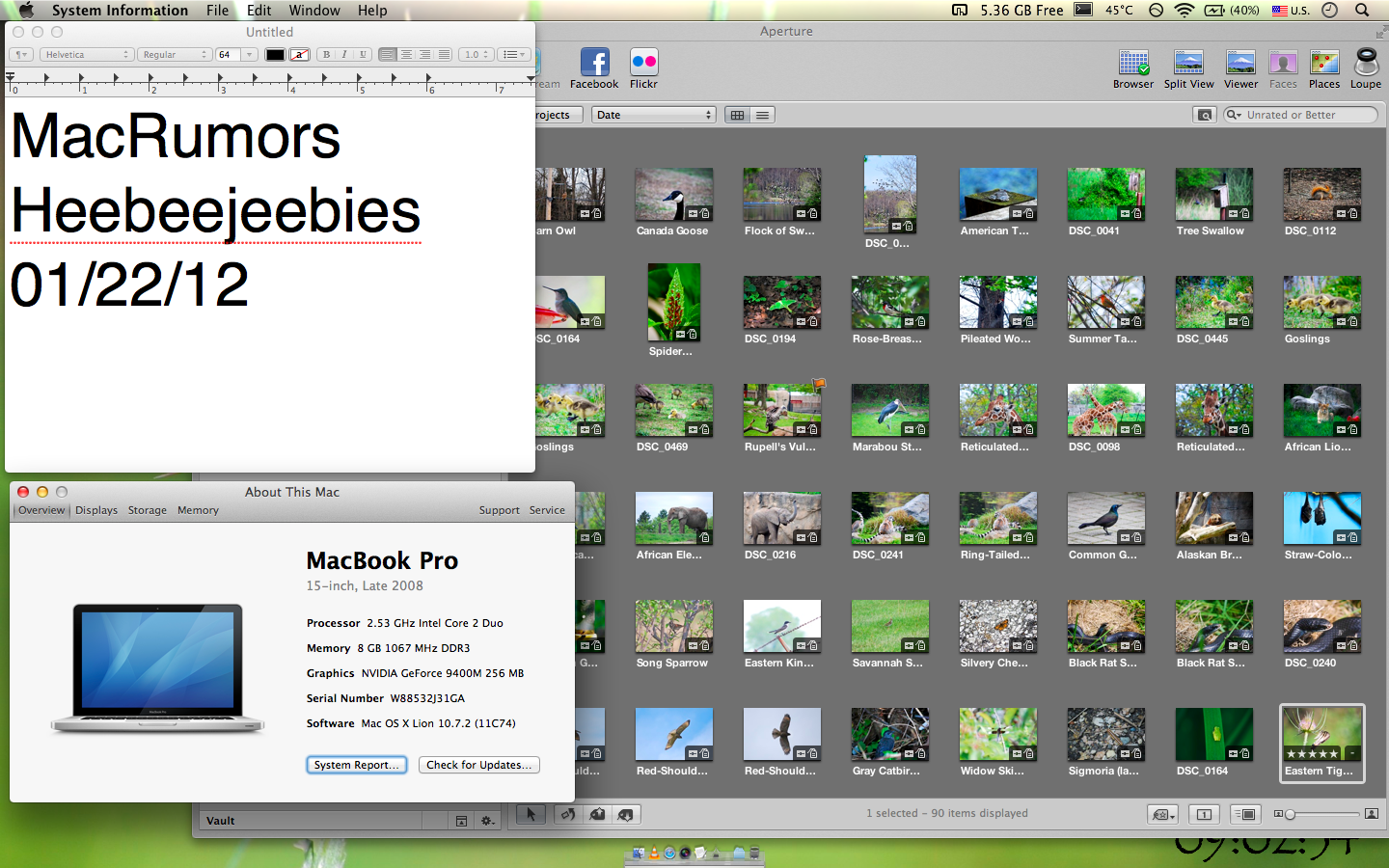Open the Date sort dropdown in Aperture
The width and height of the screenshot is (1389, 868).
653,115
